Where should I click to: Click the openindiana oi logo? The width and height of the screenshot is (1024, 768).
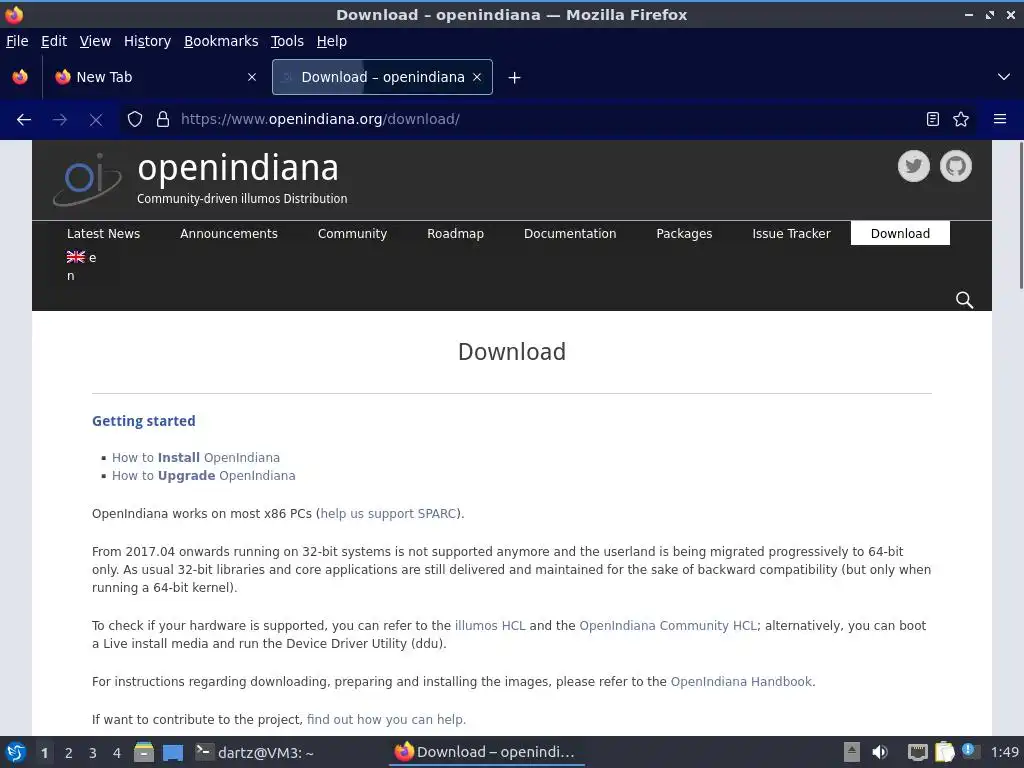point(87,179)
